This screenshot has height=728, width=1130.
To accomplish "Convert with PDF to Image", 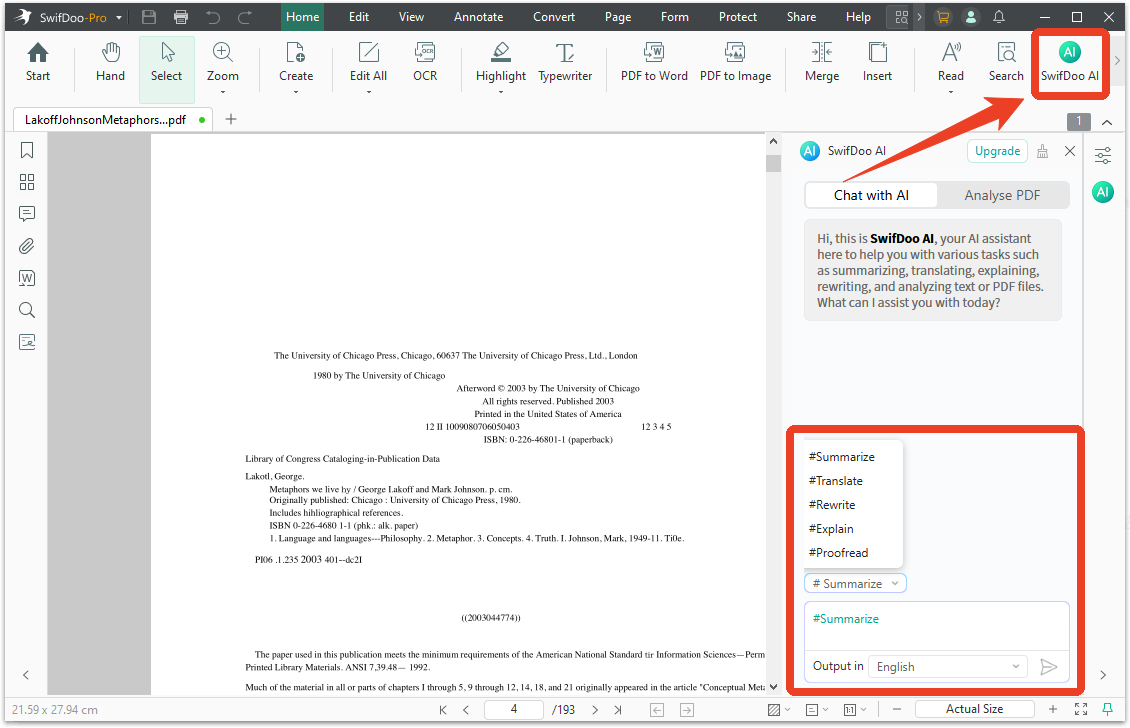I will (x=735, y=63).
